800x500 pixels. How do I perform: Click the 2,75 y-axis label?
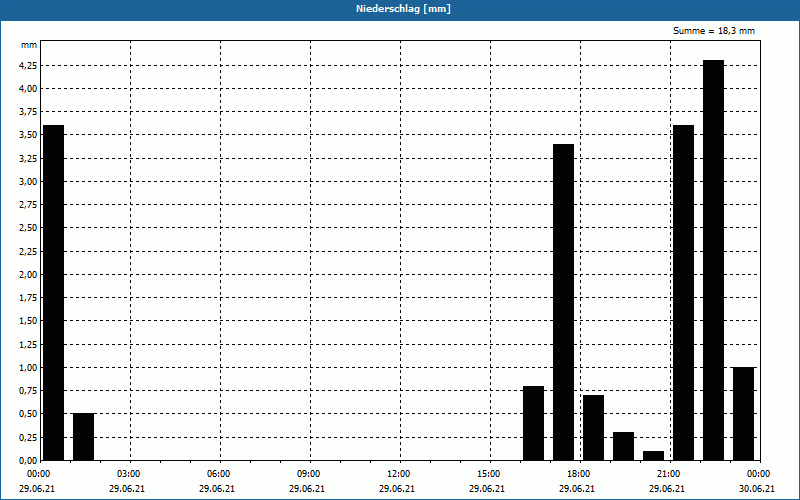coord(28,205)
